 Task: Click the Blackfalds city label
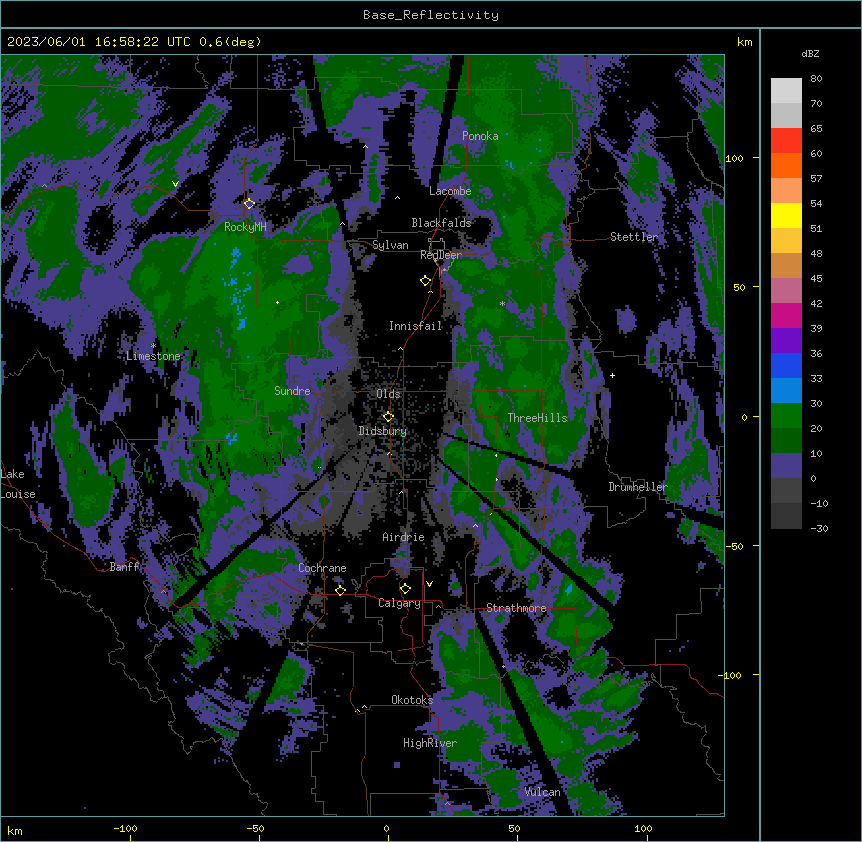[441, 223]
